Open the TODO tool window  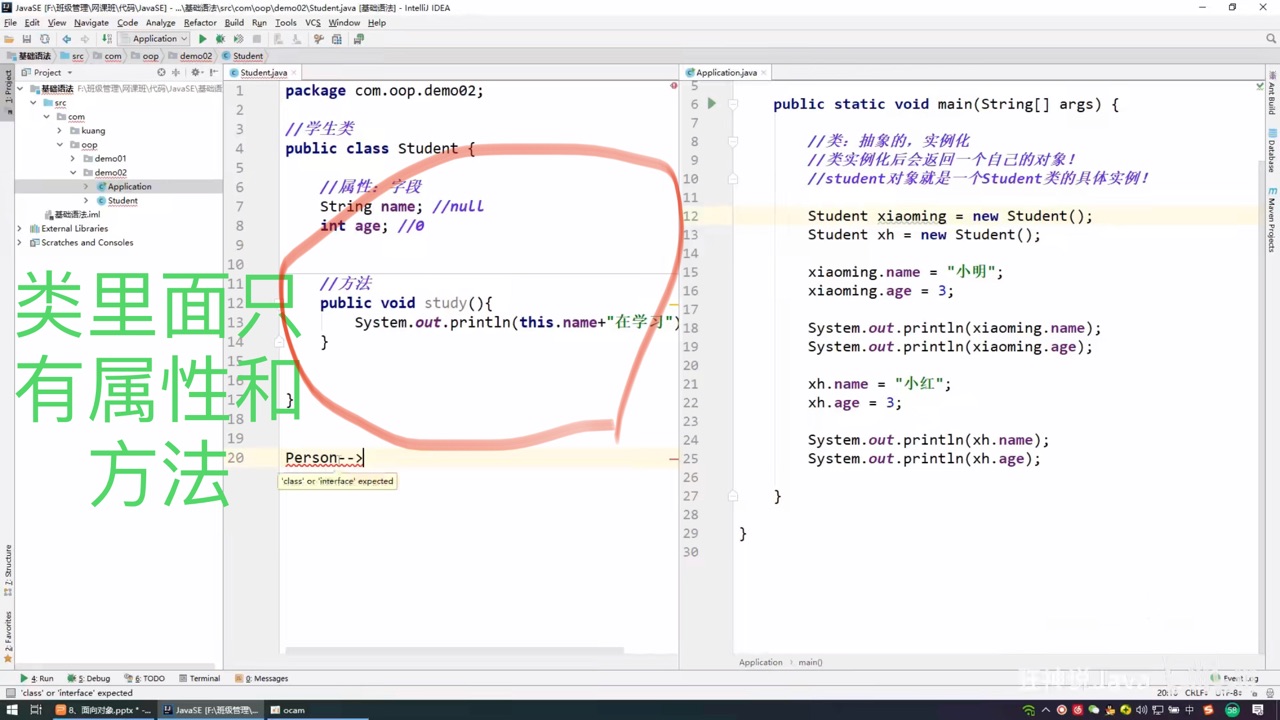coord(144,678)
